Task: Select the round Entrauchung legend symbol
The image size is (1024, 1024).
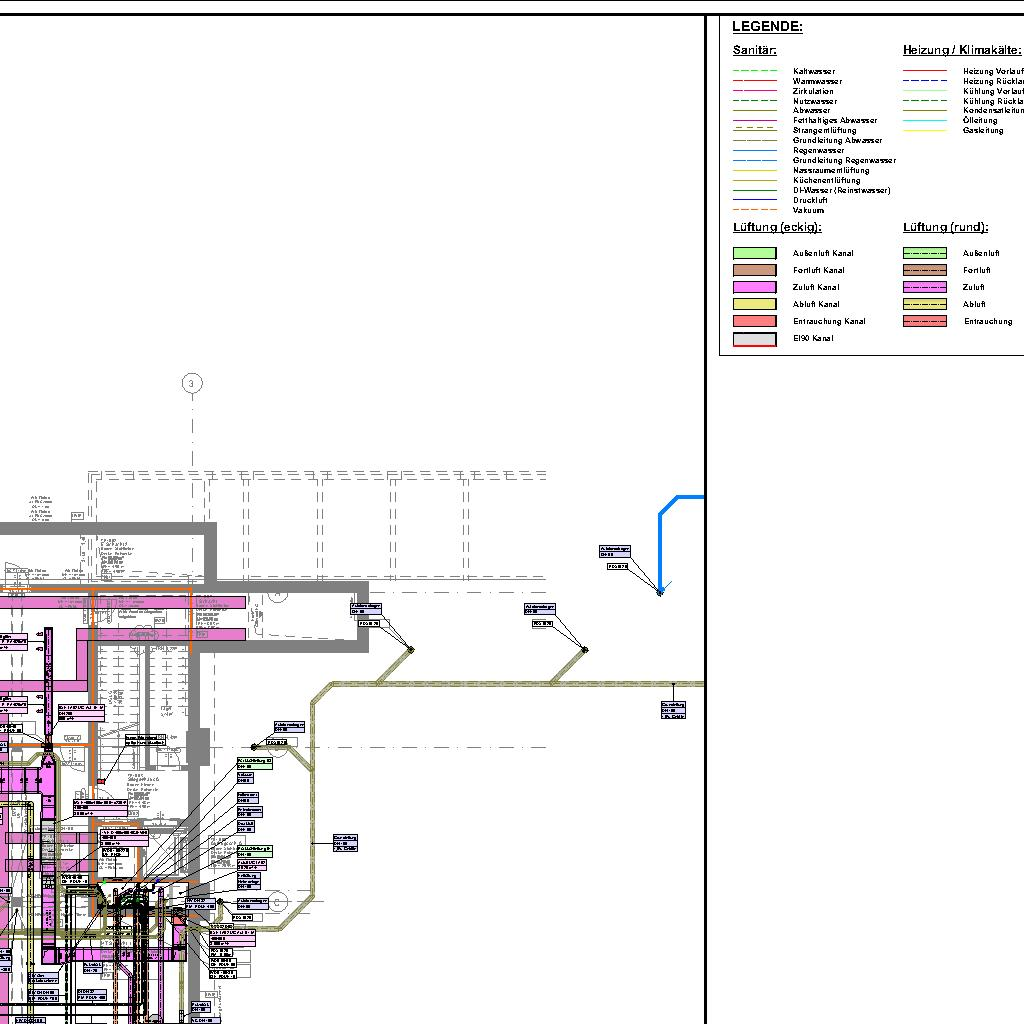Action: (x=924, y=322)
